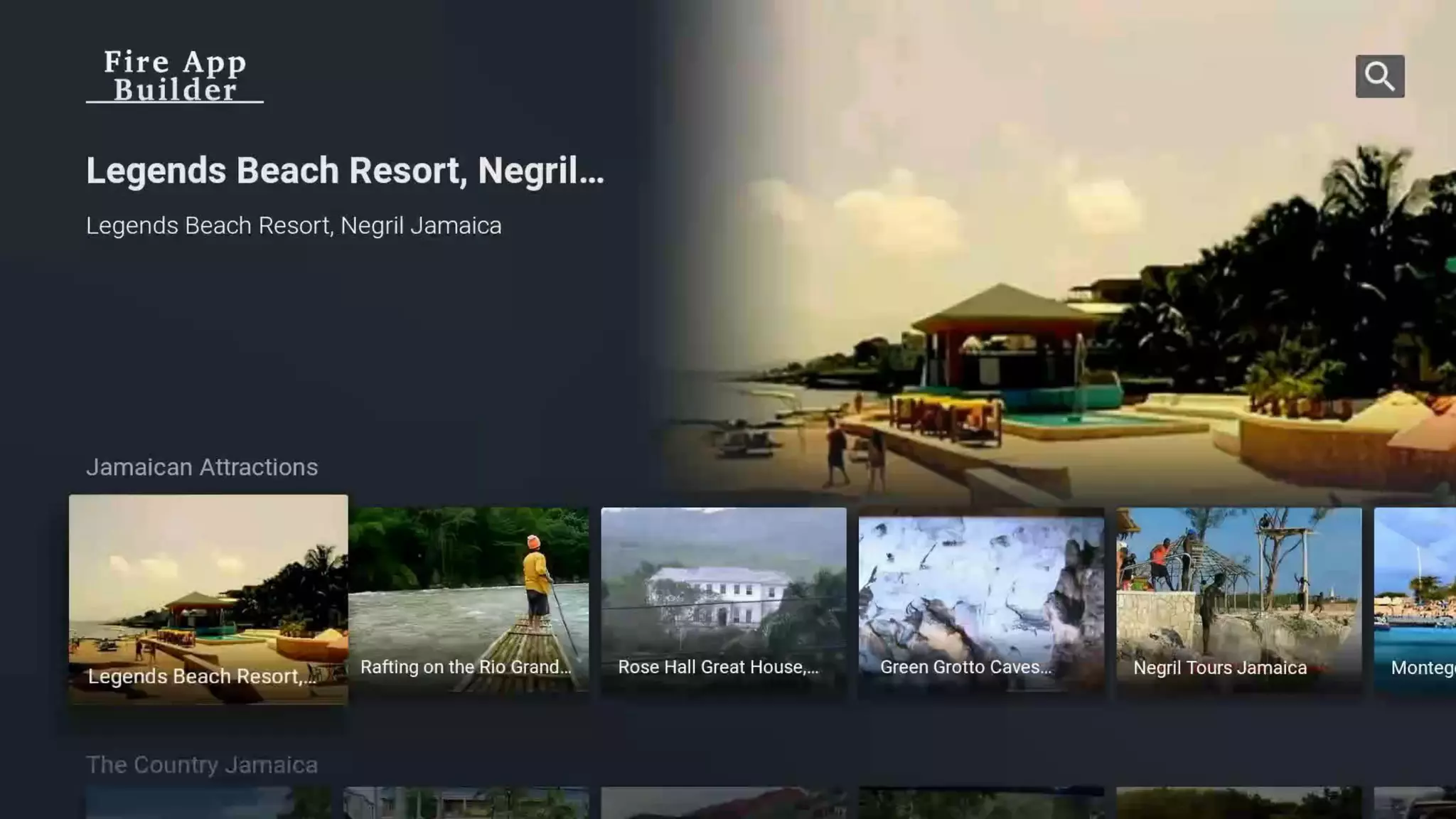Select last cut-off thumbnail in The Country Jamaica row

(1416, 803)
